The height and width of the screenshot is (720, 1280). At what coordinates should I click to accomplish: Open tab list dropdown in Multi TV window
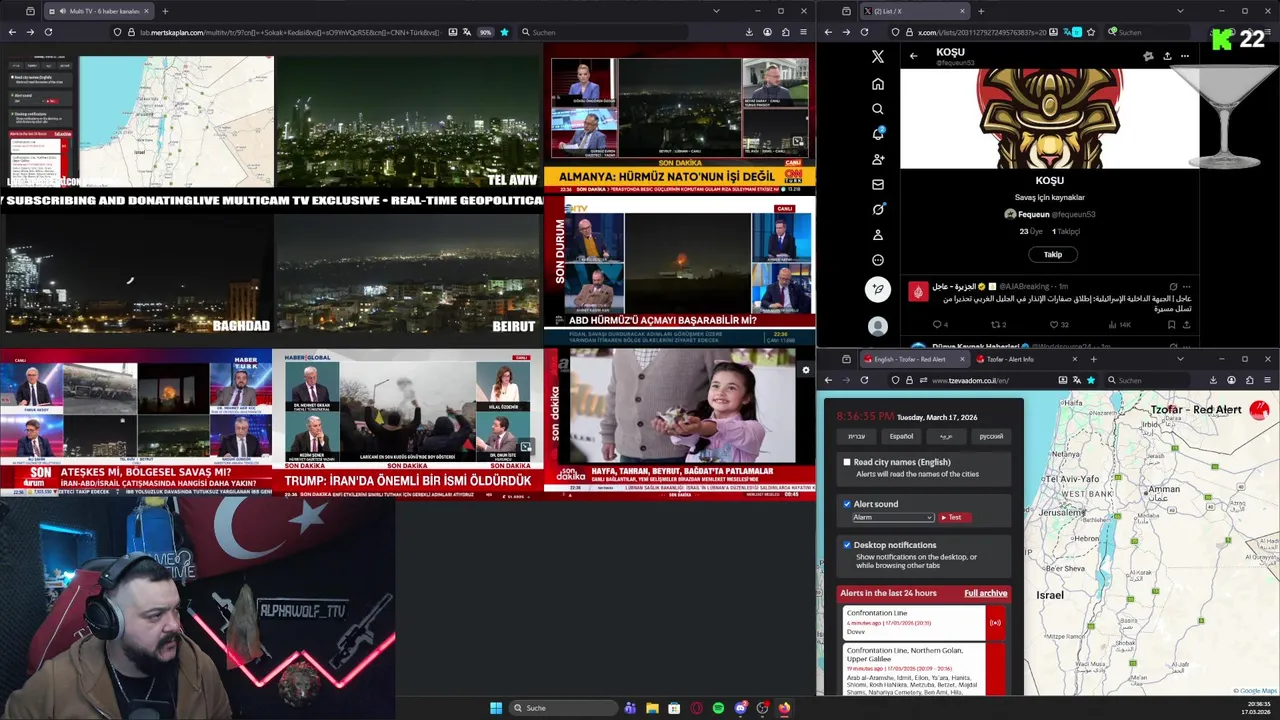716,11
